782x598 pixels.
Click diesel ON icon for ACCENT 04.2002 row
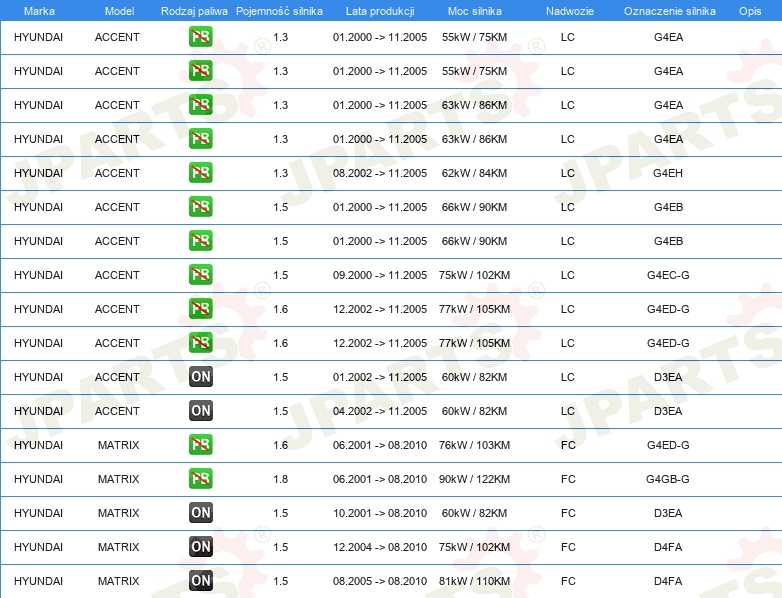click(x=200, y=410)
